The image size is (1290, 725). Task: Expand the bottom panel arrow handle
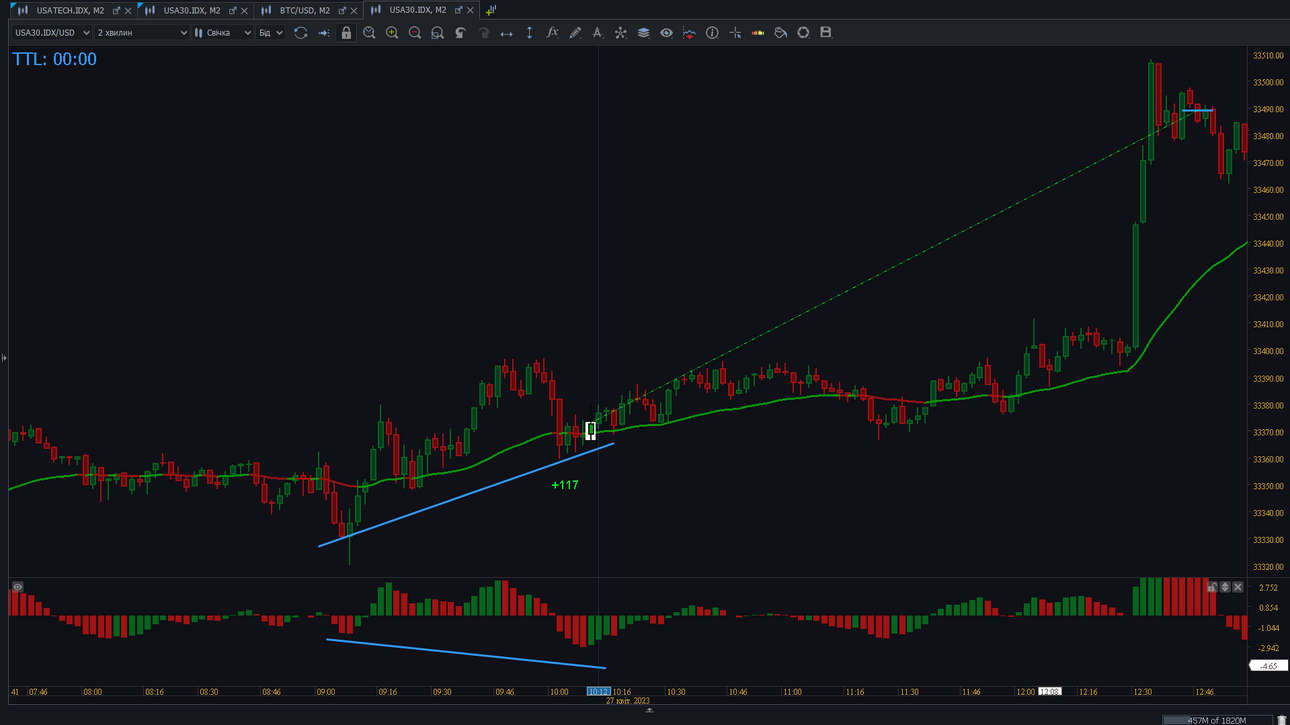pos(649,710)
